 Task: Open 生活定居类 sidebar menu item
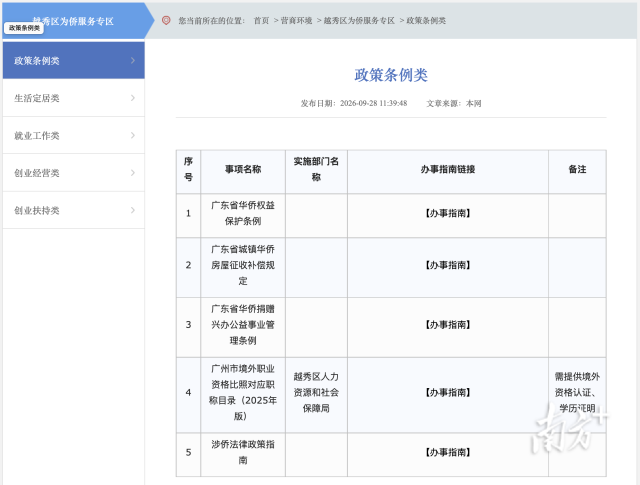pos(73,98)
